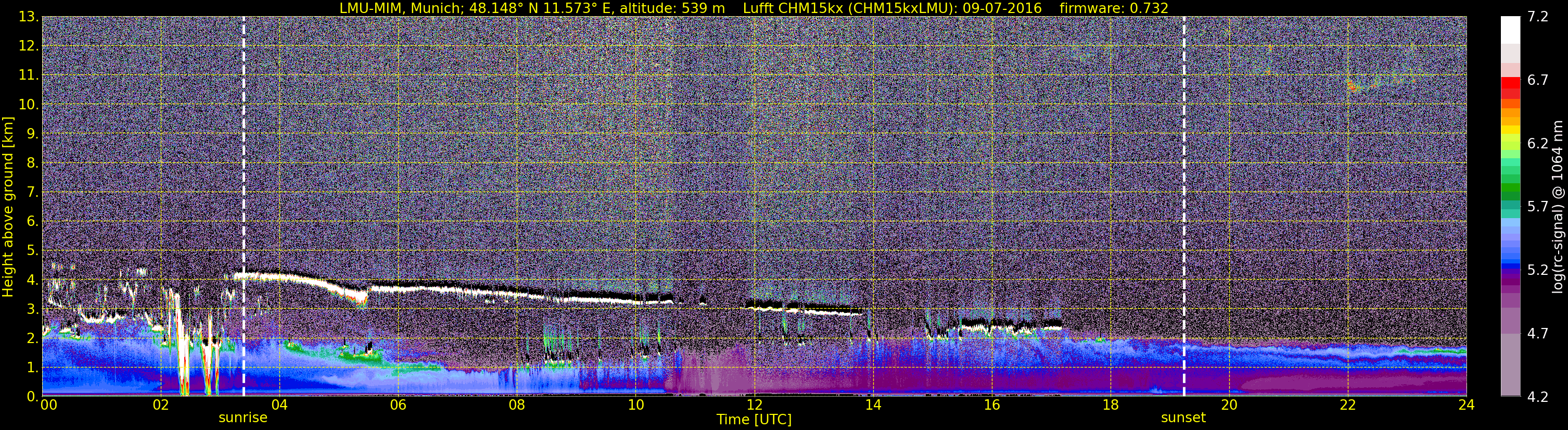Click the time axis tick label 04
Image resolution: width=1568 pixels, height=430 pixels.
[x=279, y=406]
